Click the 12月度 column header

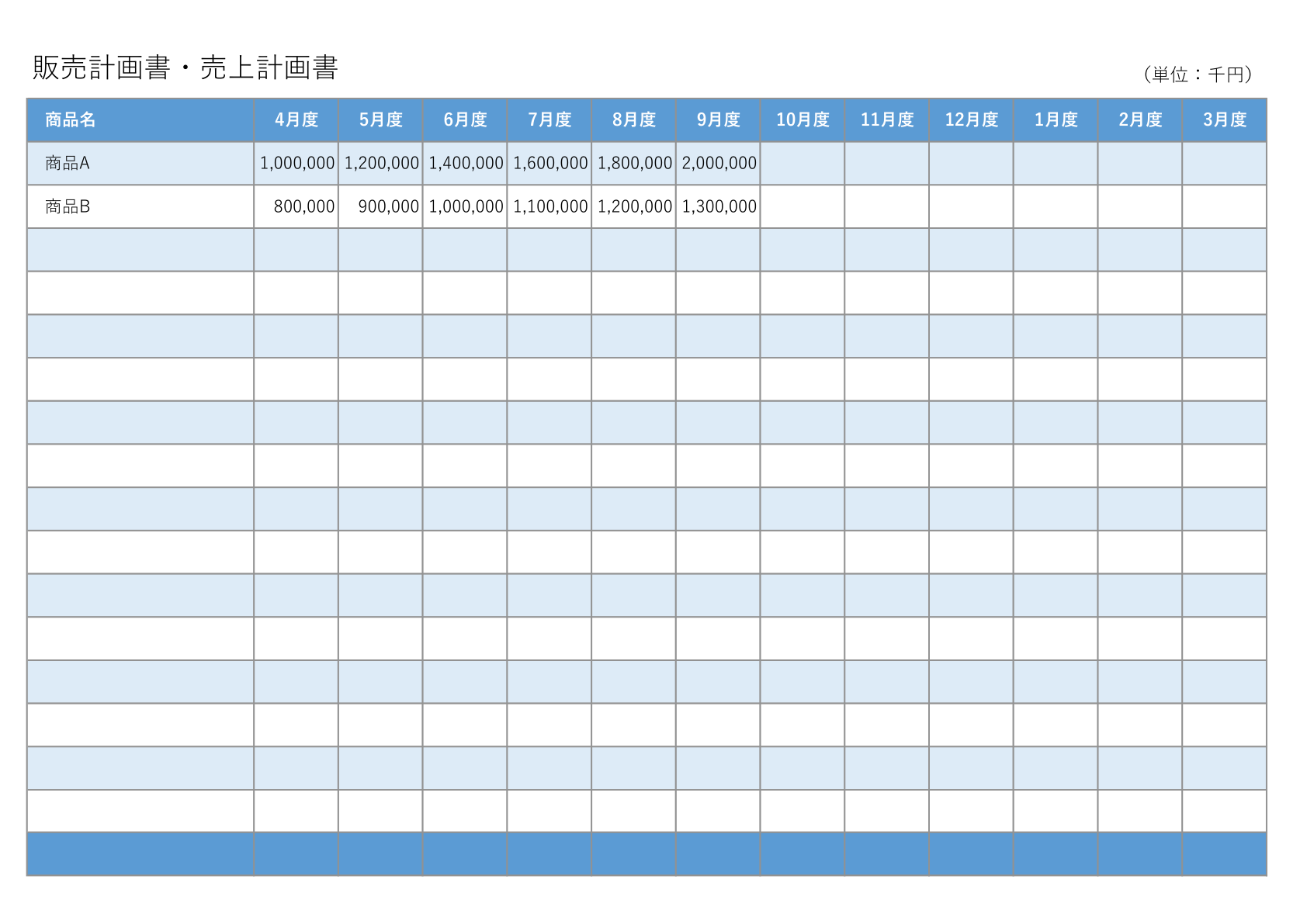click(972, 119)
